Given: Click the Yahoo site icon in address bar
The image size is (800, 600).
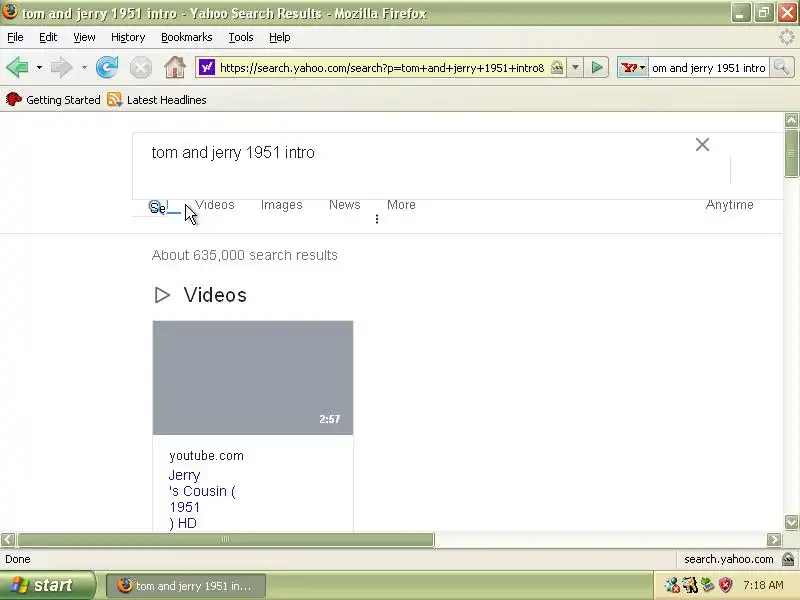Looking at the screenshot, I should click(207, 67).
